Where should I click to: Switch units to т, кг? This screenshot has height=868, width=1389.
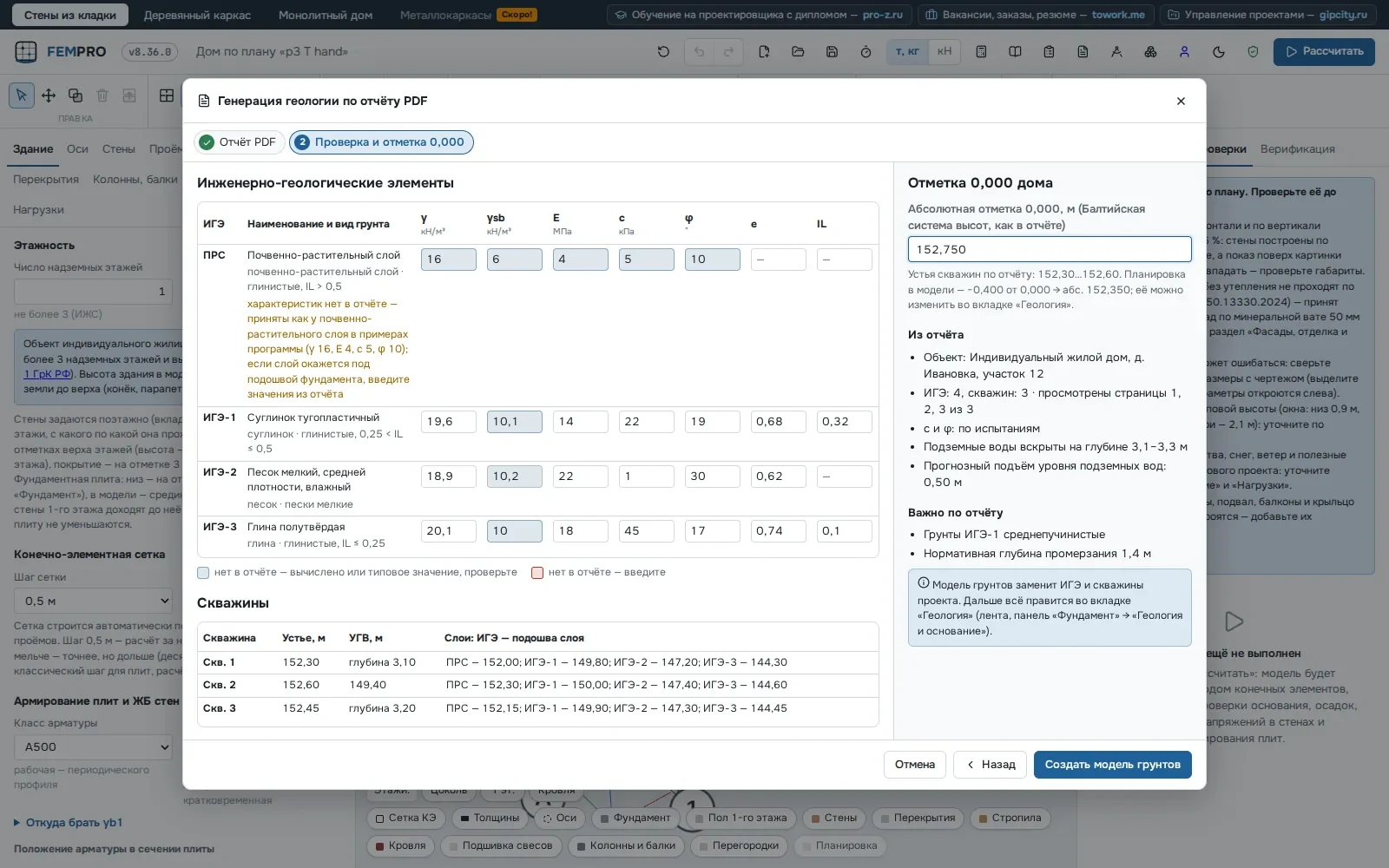tap(907, 52)
